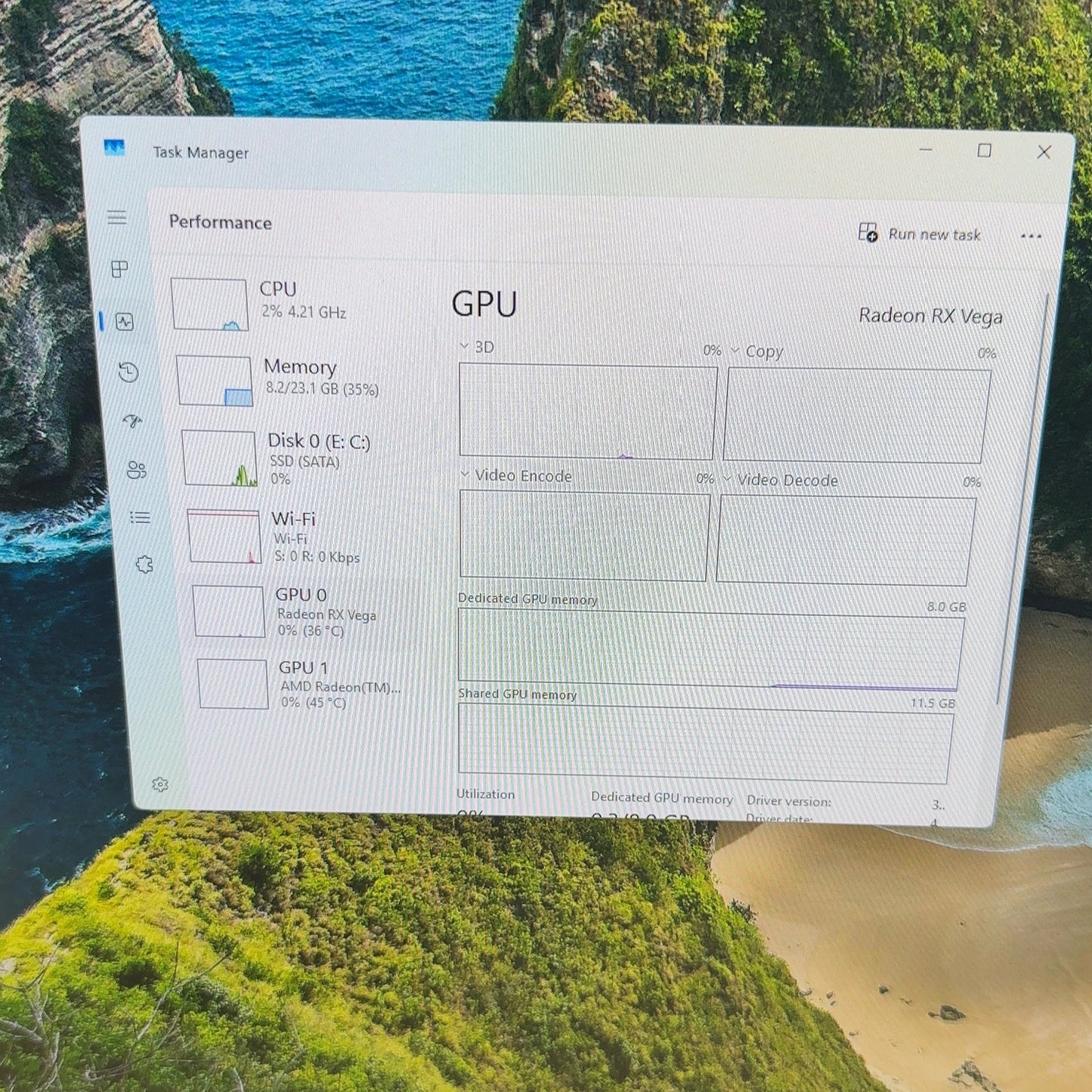Viewport: 1092px width, 1092px height.
Task: Click the Video Decode utilization graph
Action: pos(846,540)
